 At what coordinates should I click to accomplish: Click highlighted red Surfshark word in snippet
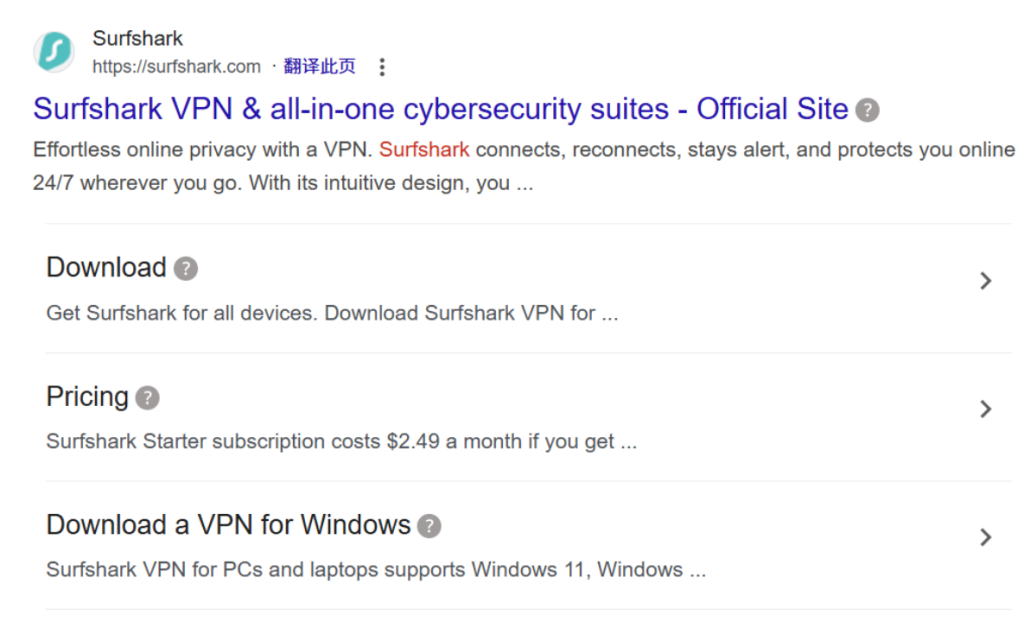424,150
